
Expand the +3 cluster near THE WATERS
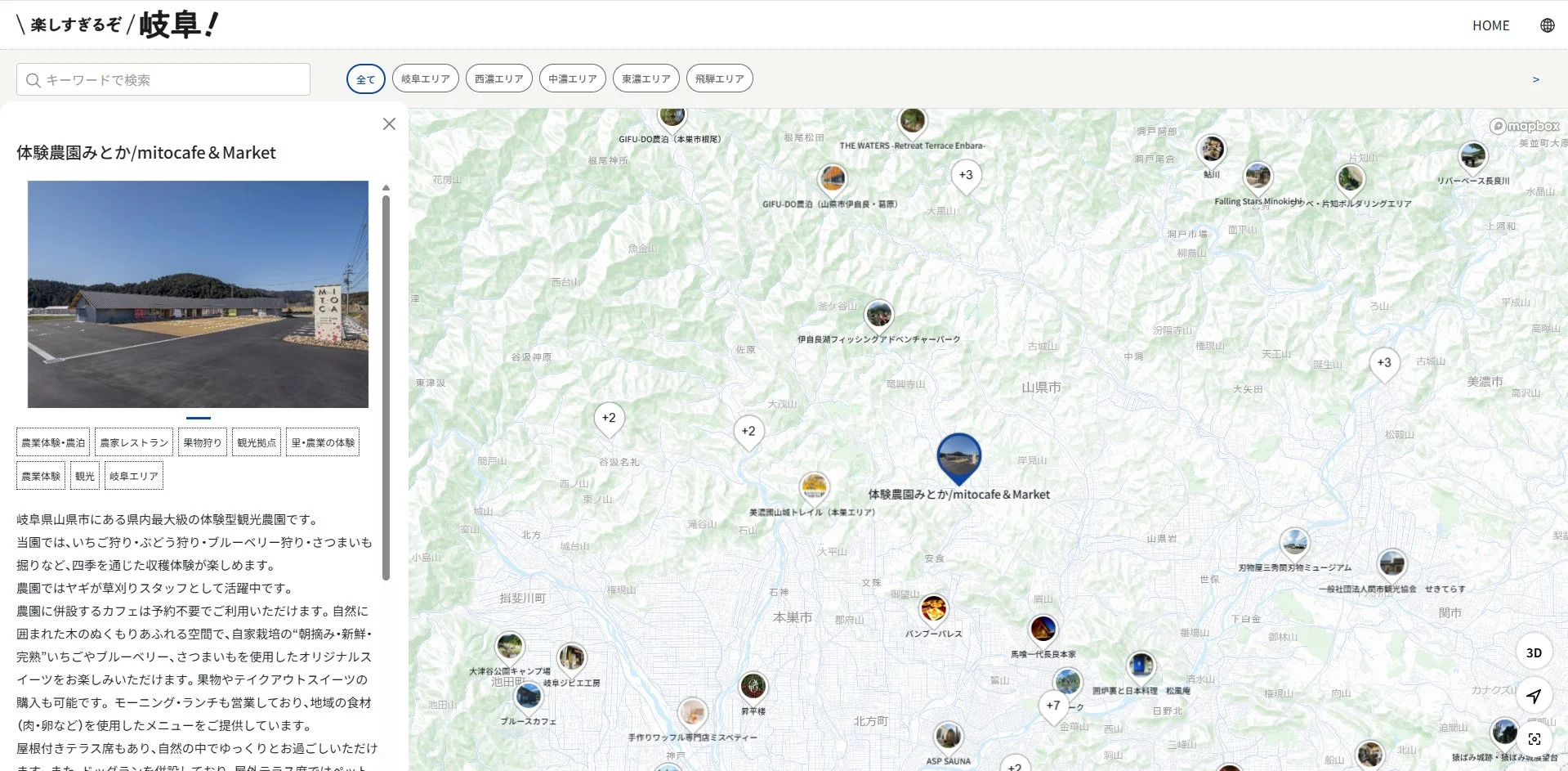966,176
